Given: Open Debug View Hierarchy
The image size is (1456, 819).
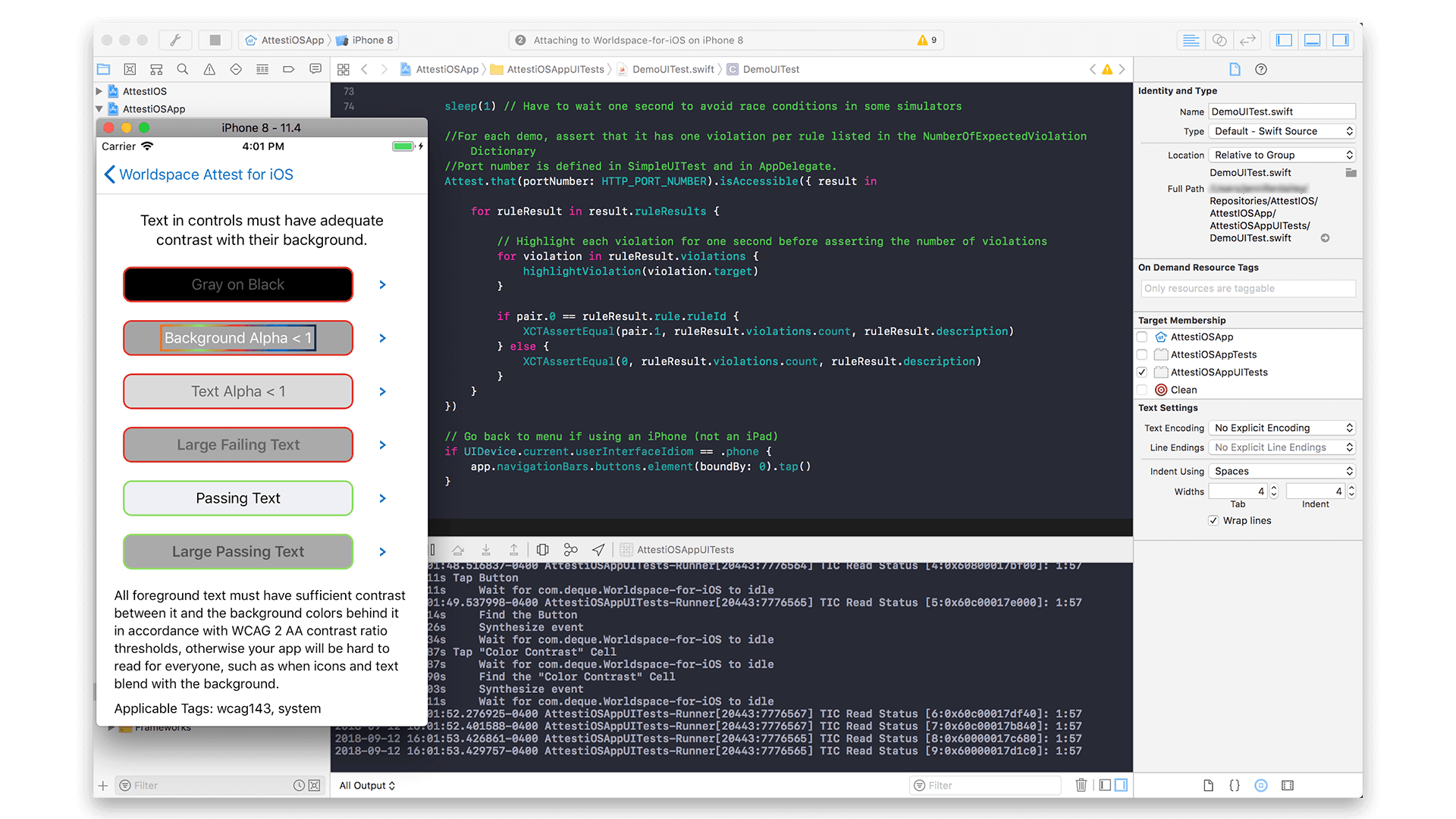Looking at the screenshot, I should point(543,550).
